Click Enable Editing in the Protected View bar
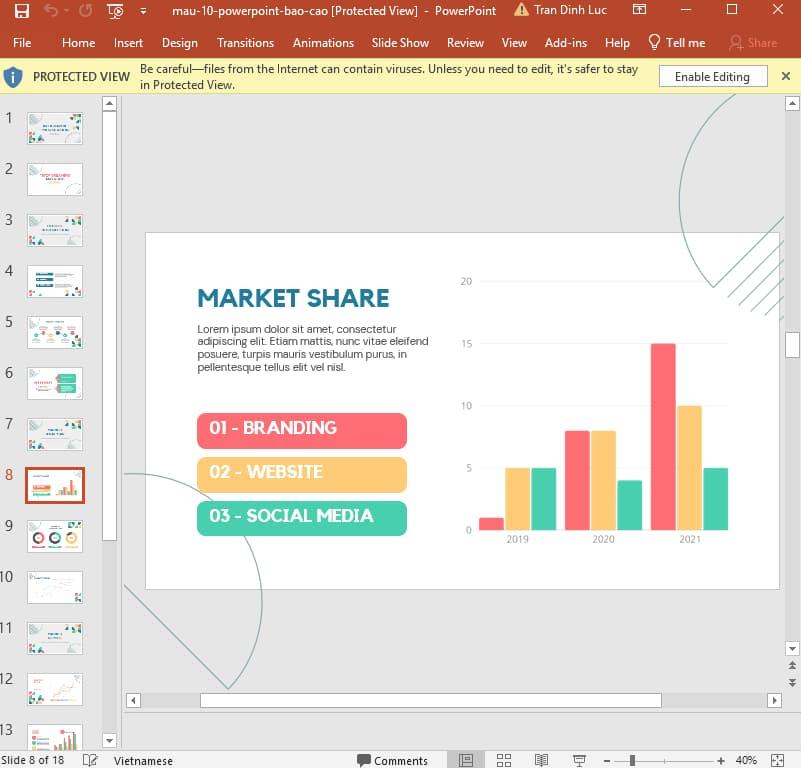This screenshot has height=768, width=801. pyautogui.click(x=712, y=76)
